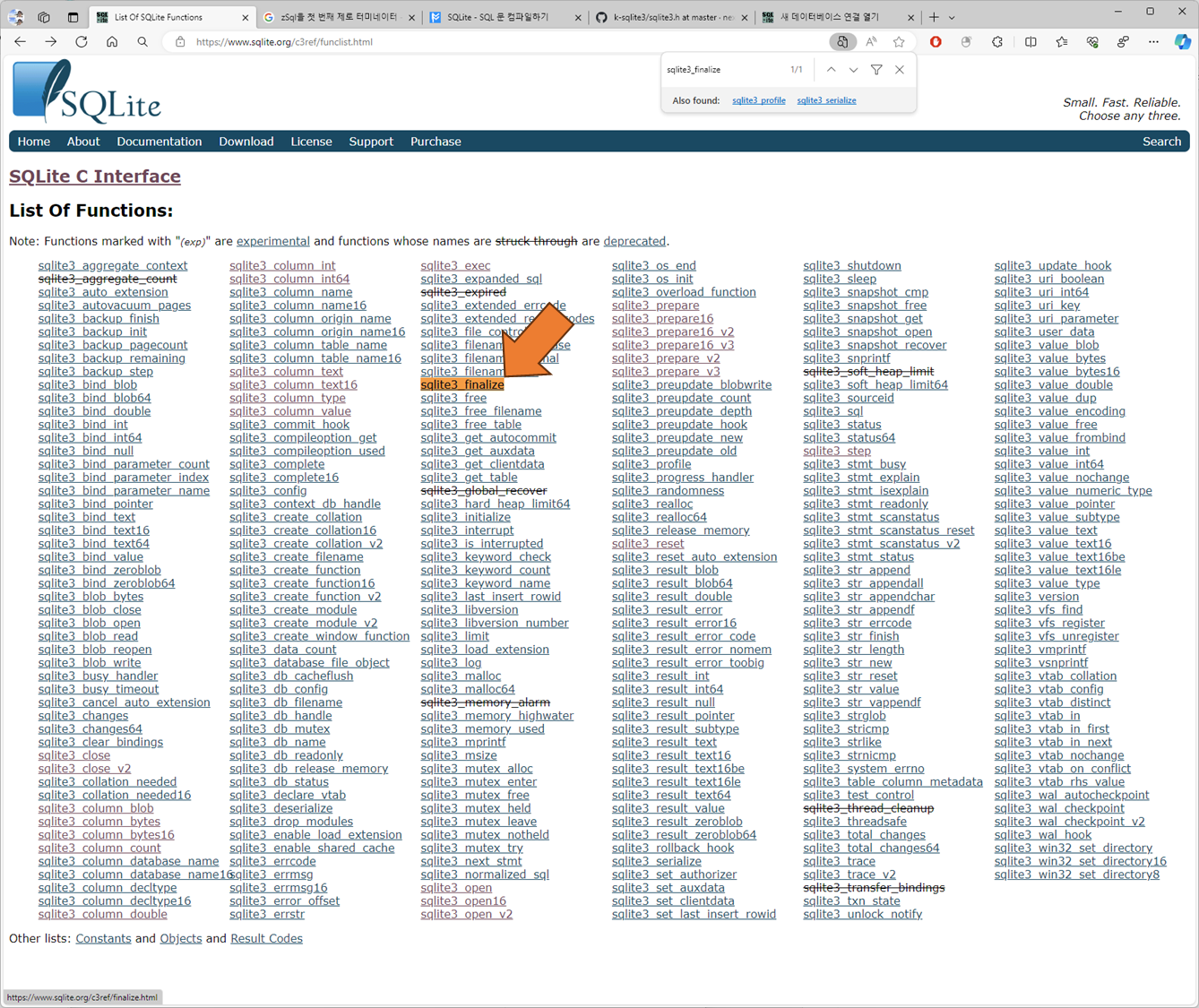The height and width of the screenshot is (1008, 1199).
Task: Open the Copilot sidebar icon
Action: 1183,42
